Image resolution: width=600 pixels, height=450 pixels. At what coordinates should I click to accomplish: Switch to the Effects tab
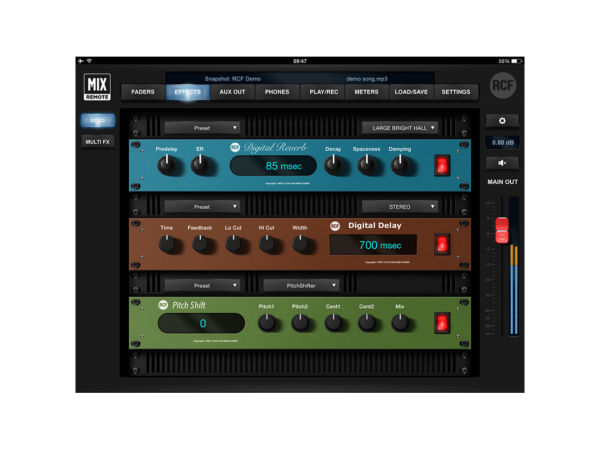(188, 92)
